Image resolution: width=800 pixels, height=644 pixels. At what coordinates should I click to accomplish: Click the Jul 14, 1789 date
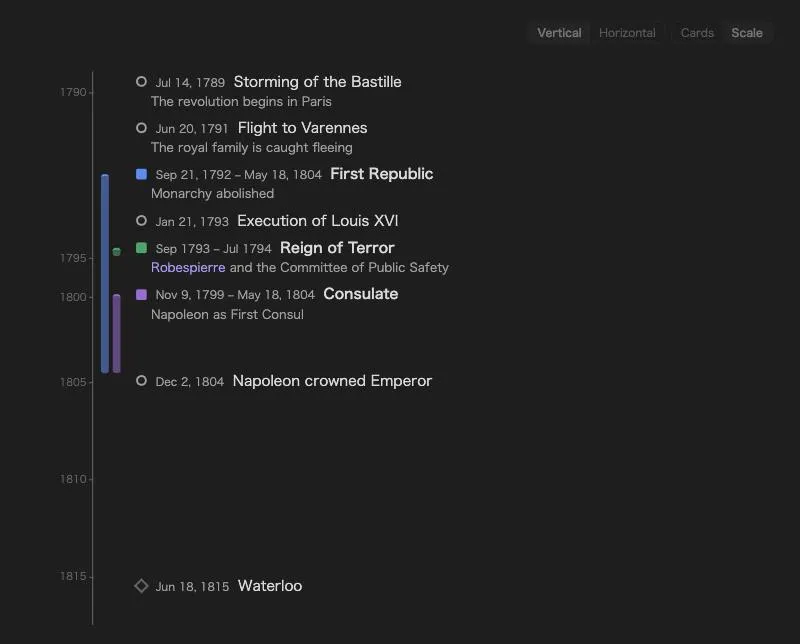[190, 83]
